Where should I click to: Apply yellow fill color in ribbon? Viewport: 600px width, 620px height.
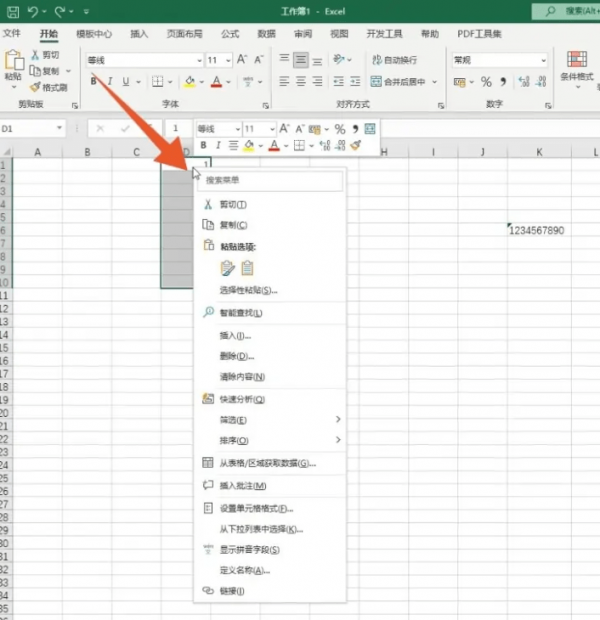click(190, 82)
